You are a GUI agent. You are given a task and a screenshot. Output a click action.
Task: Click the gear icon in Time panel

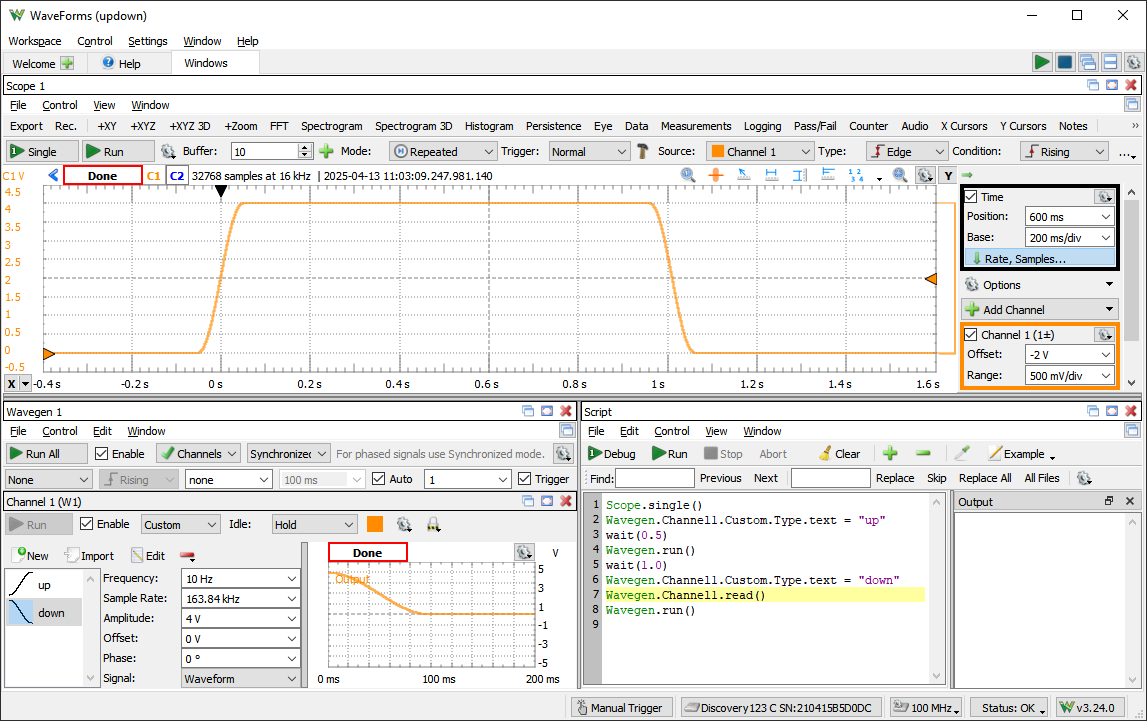tap(1103, 197)
